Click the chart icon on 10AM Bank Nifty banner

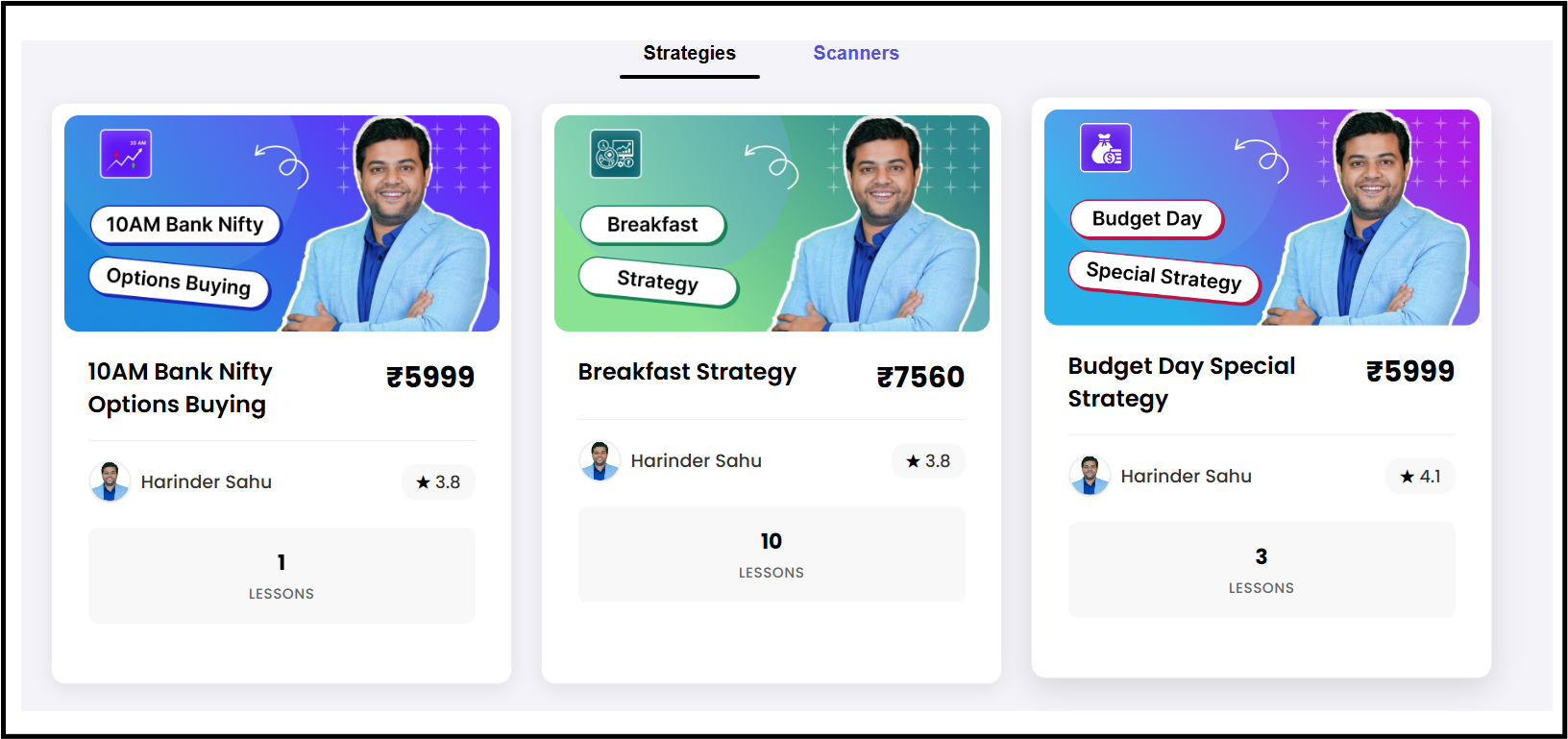pyautogui.click(x=126, y=154)
